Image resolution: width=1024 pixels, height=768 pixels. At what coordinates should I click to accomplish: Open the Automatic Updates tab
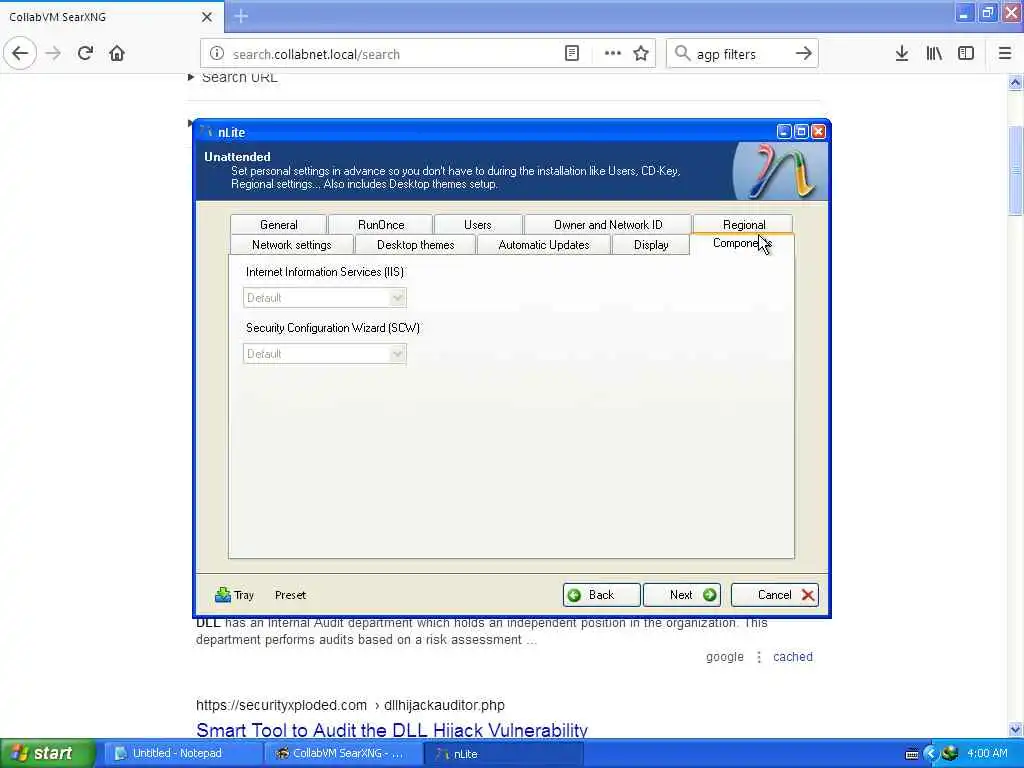(543, 245)
